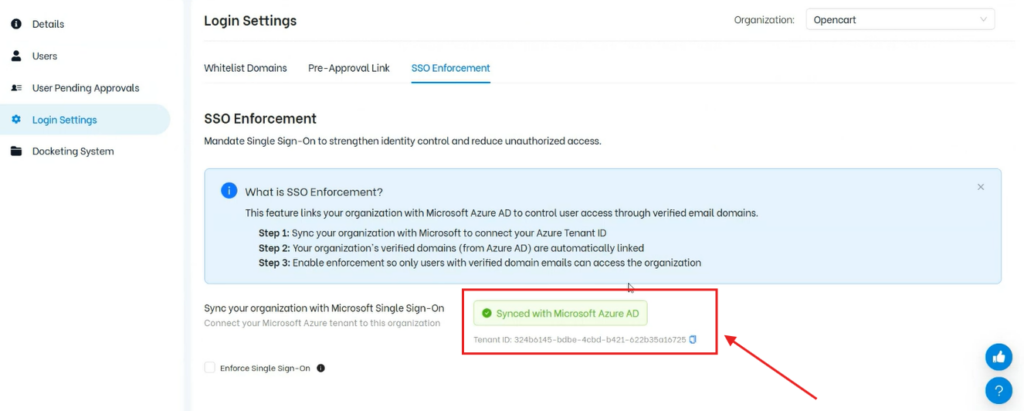1024x411 pixels.
Task: Open the help question mark button
Action: point(998,390)
